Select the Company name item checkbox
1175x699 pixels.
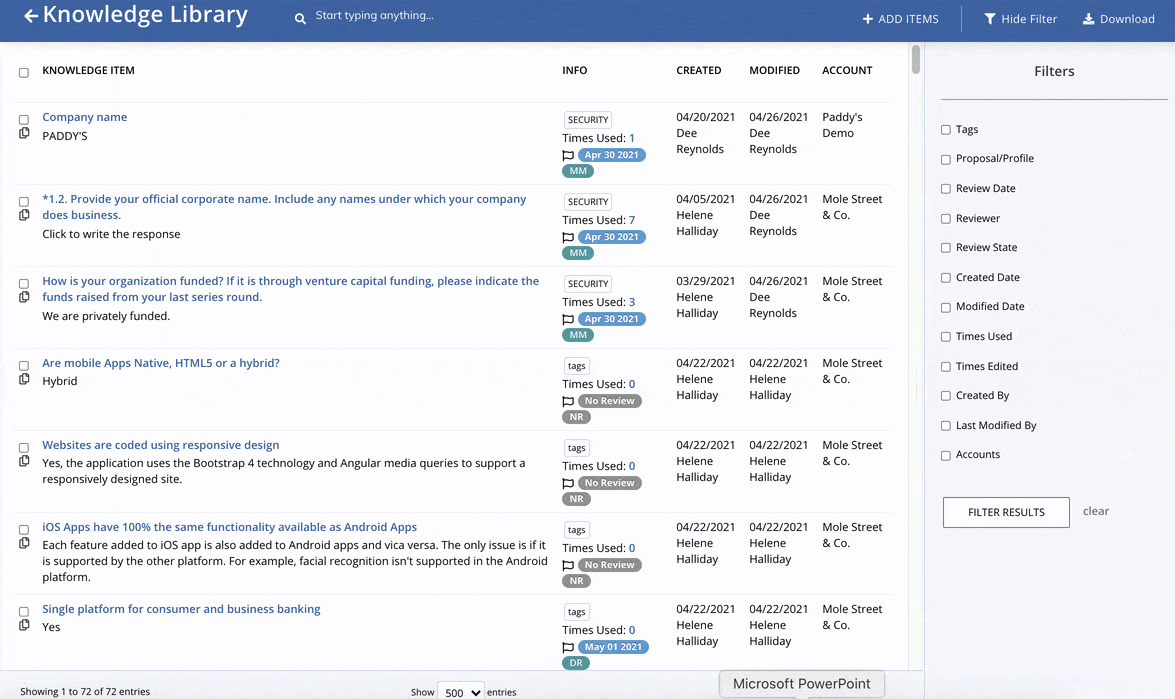[24, 120]
